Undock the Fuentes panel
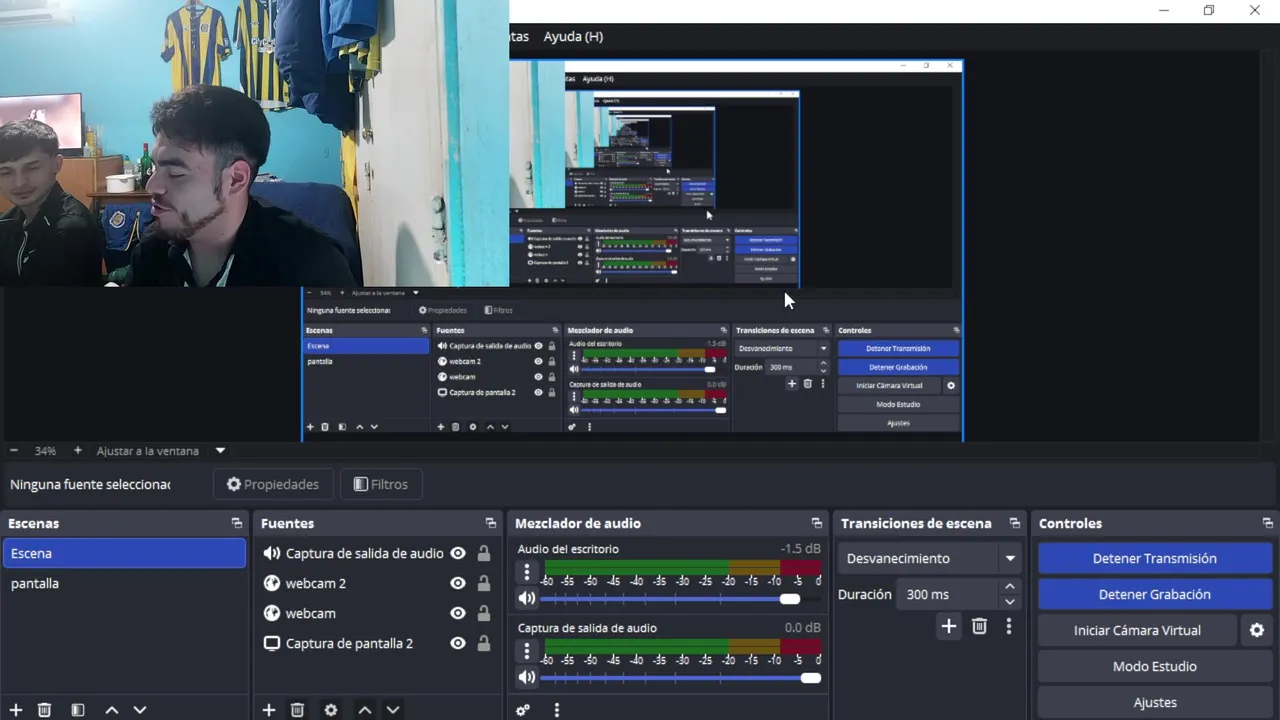The width and height of the screenshot is (1280, 720). tap(491, 523)
